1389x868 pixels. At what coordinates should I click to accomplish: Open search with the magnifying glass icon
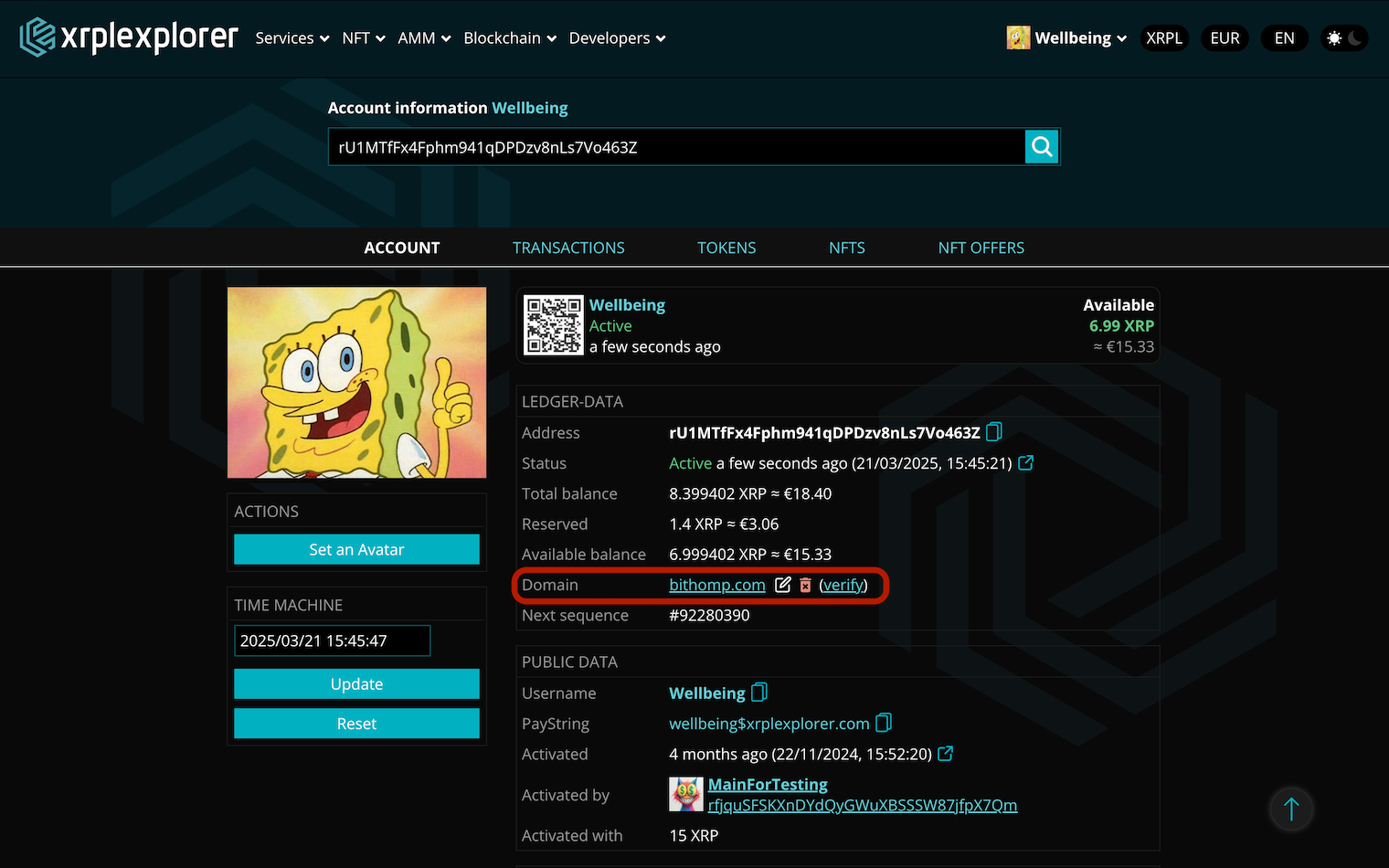tap(1041, 146)
